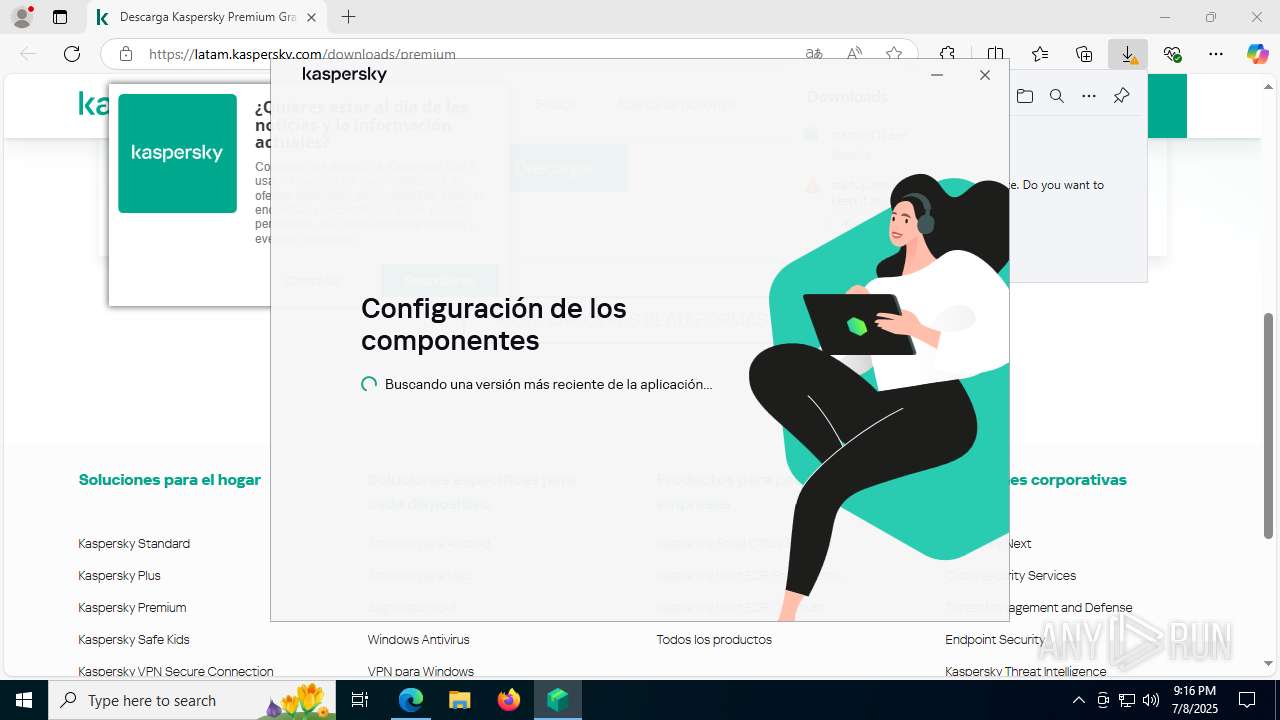The height and width of the screenshot is (720, 1280).
Task: Switch to Microsoft Edge in taskbar
Action: [411, 700]
